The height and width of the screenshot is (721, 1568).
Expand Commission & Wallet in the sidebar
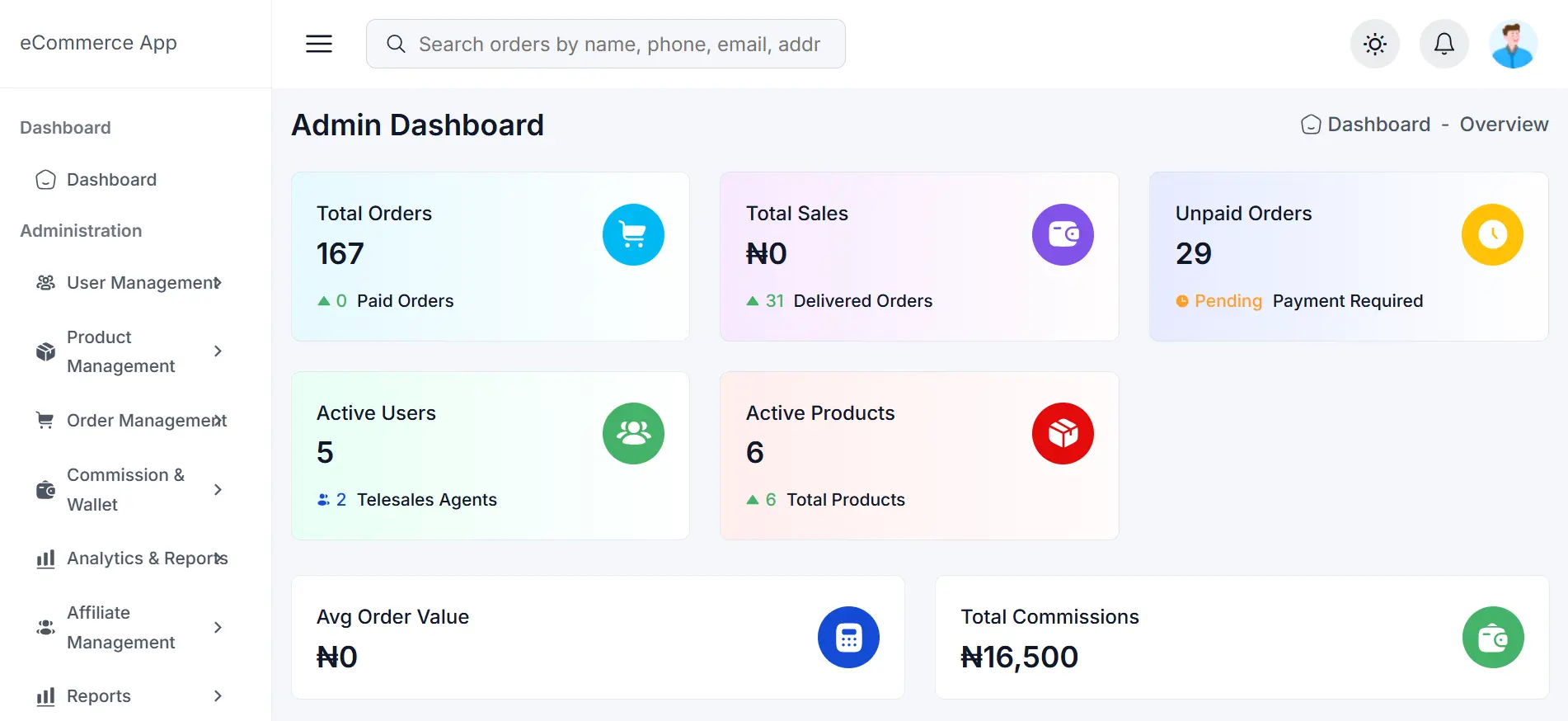click(132, 489)
